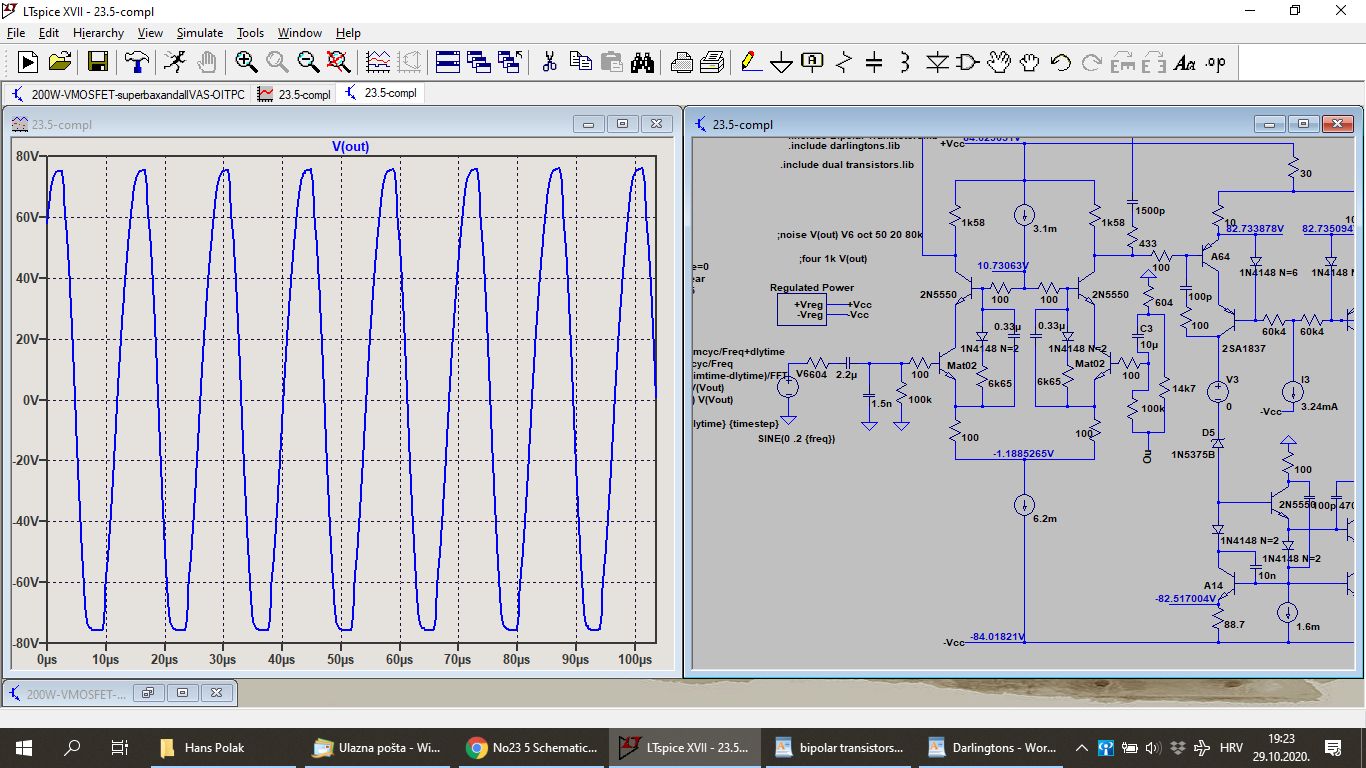The image size is (1366, 768).
Task: Halt simulation with the hand icon
Action: pyautogui.click(x=207, y=62)
